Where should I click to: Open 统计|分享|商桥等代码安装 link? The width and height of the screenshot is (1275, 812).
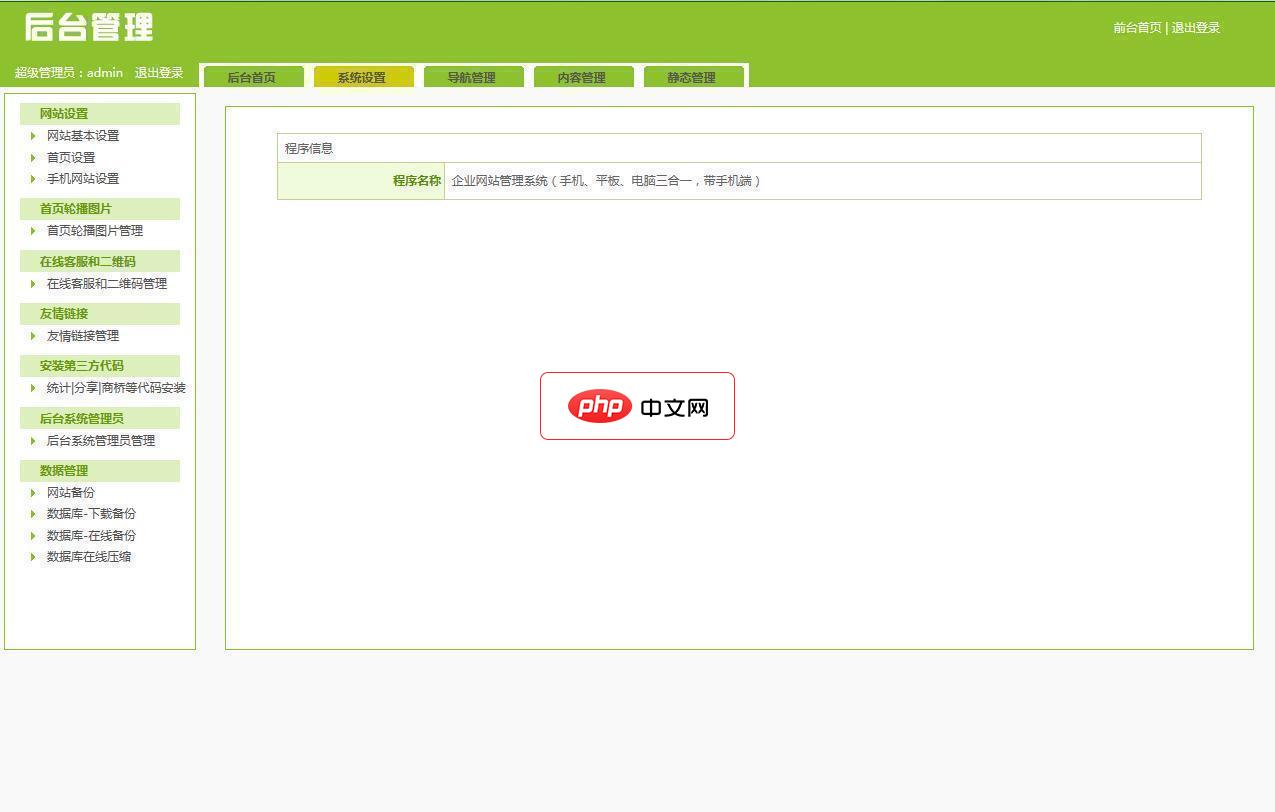pyautogui.click(x=116, y=388)
